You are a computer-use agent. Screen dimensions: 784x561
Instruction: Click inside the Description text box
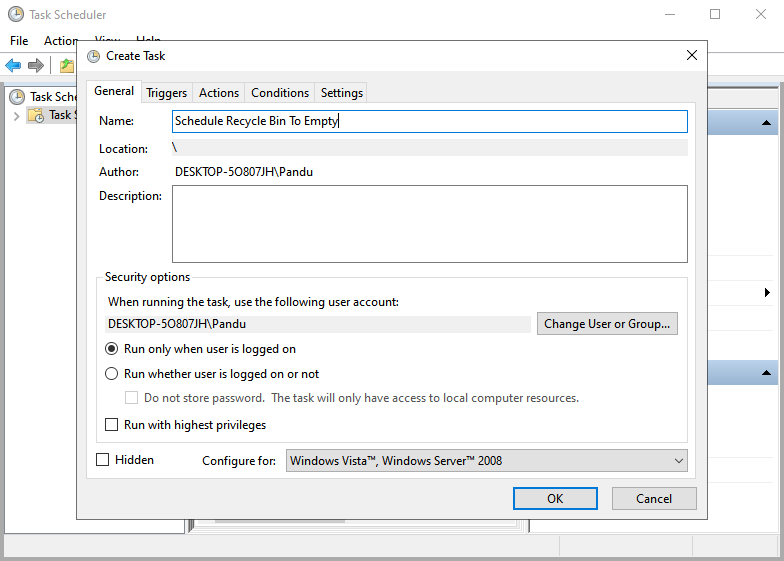tap(429, 223)
